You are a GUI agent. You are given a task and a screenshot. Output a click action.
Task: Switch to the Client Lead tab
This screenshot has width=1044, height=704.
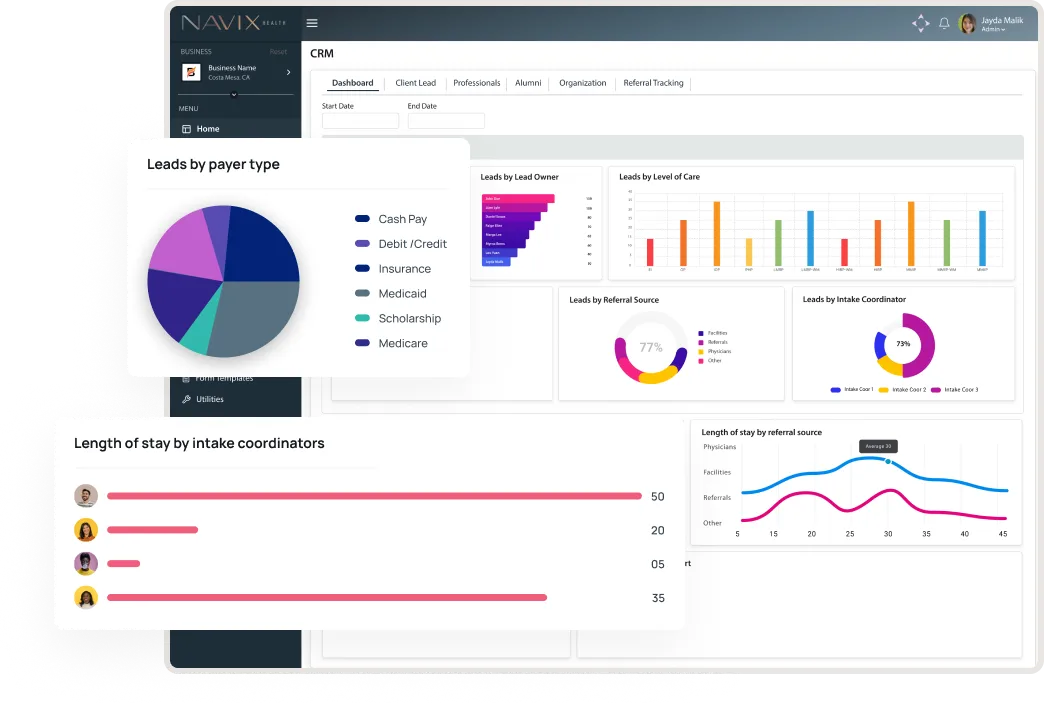pos(415,83)
